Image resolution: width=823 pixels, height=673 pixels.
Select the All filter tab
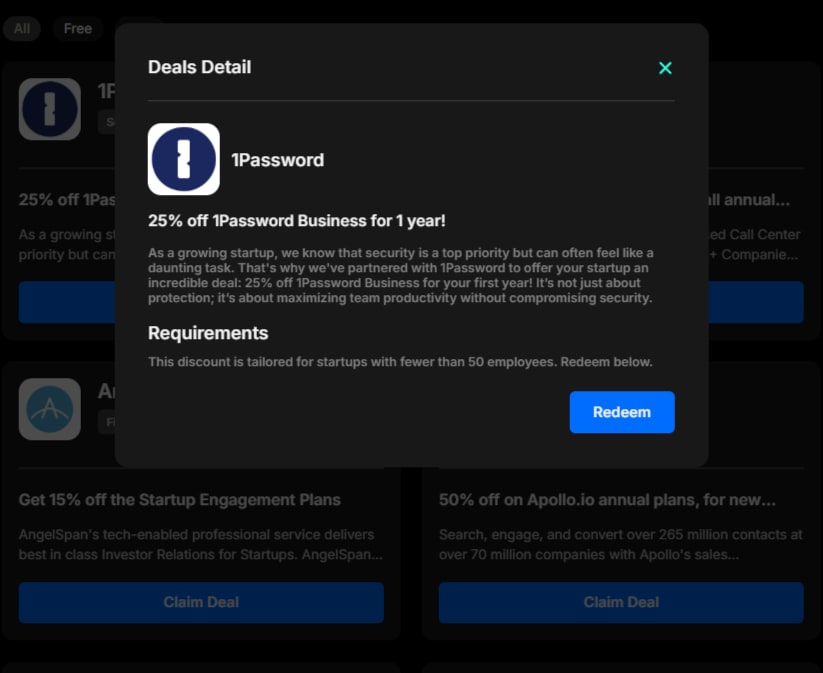22,28
